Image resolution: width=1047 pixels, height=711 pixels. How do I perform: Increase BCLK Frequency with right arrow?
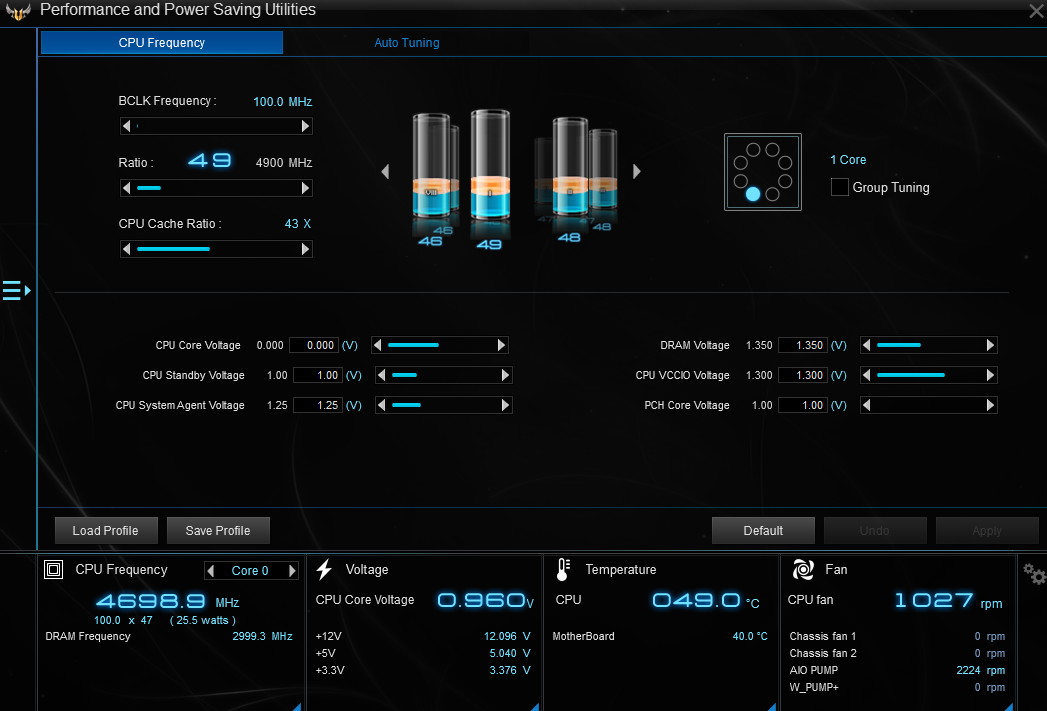click(305, 126)
